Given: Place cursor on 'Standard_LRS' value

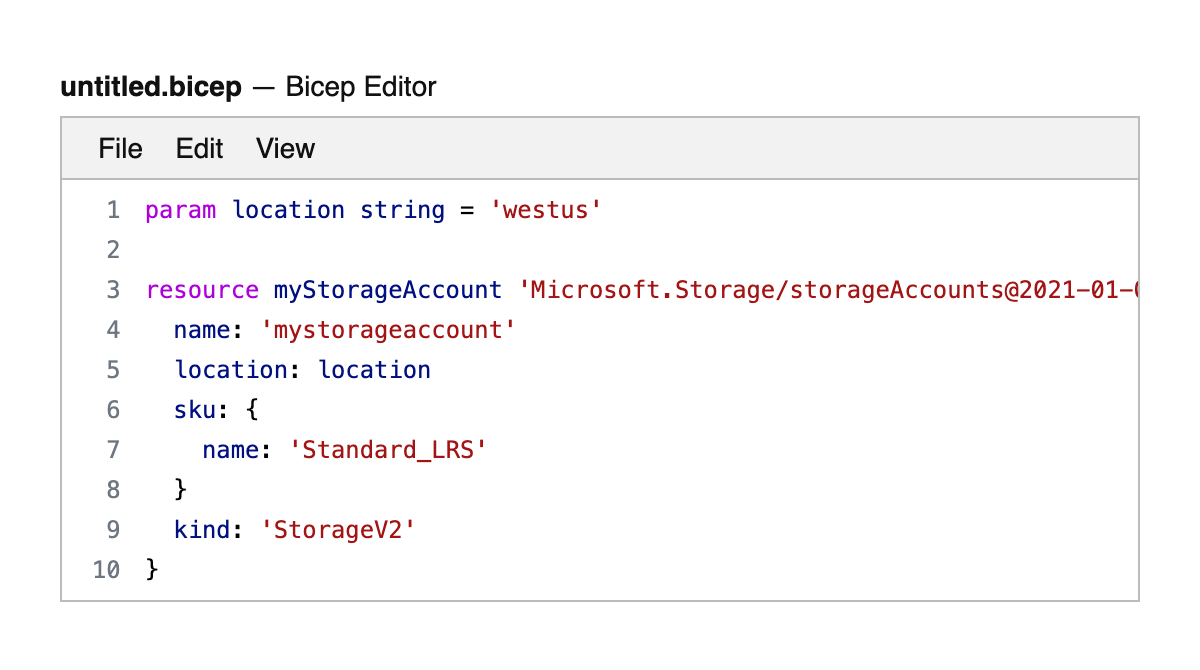Looking at the screenshot, I should click(387, 450).
